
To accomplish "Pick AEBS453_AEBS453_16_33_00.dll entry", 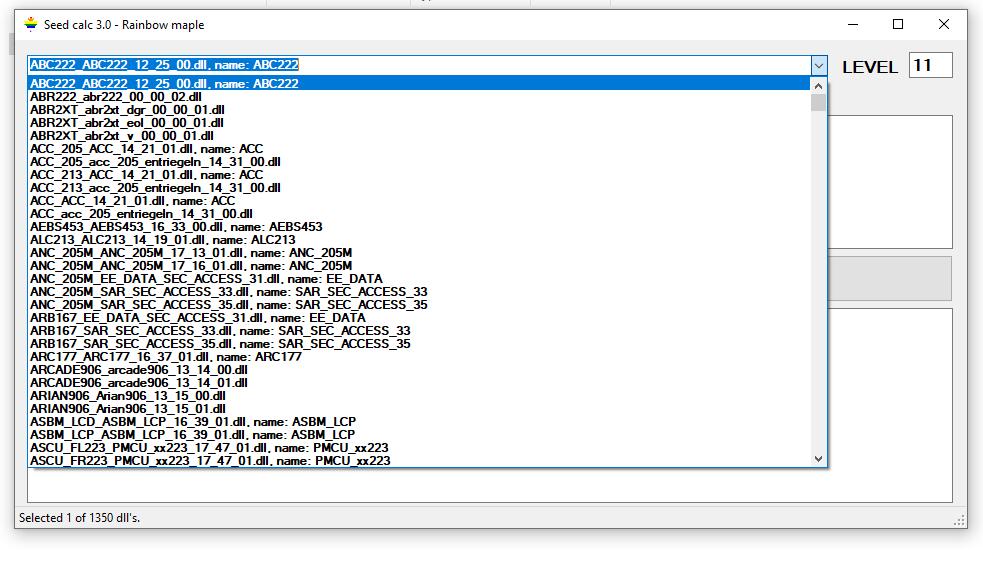I will [x=176, y=227].
